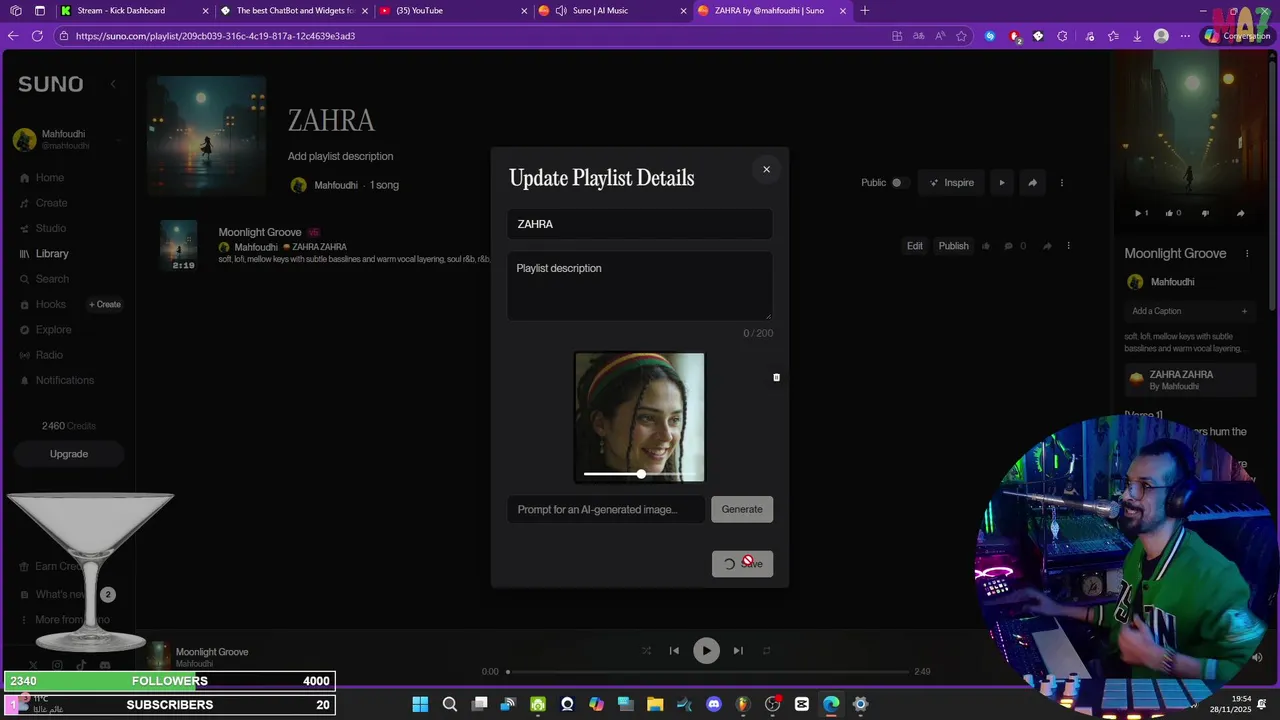Click the Upgrade button
Screen dimensions: 1280x720
(69, 454)
